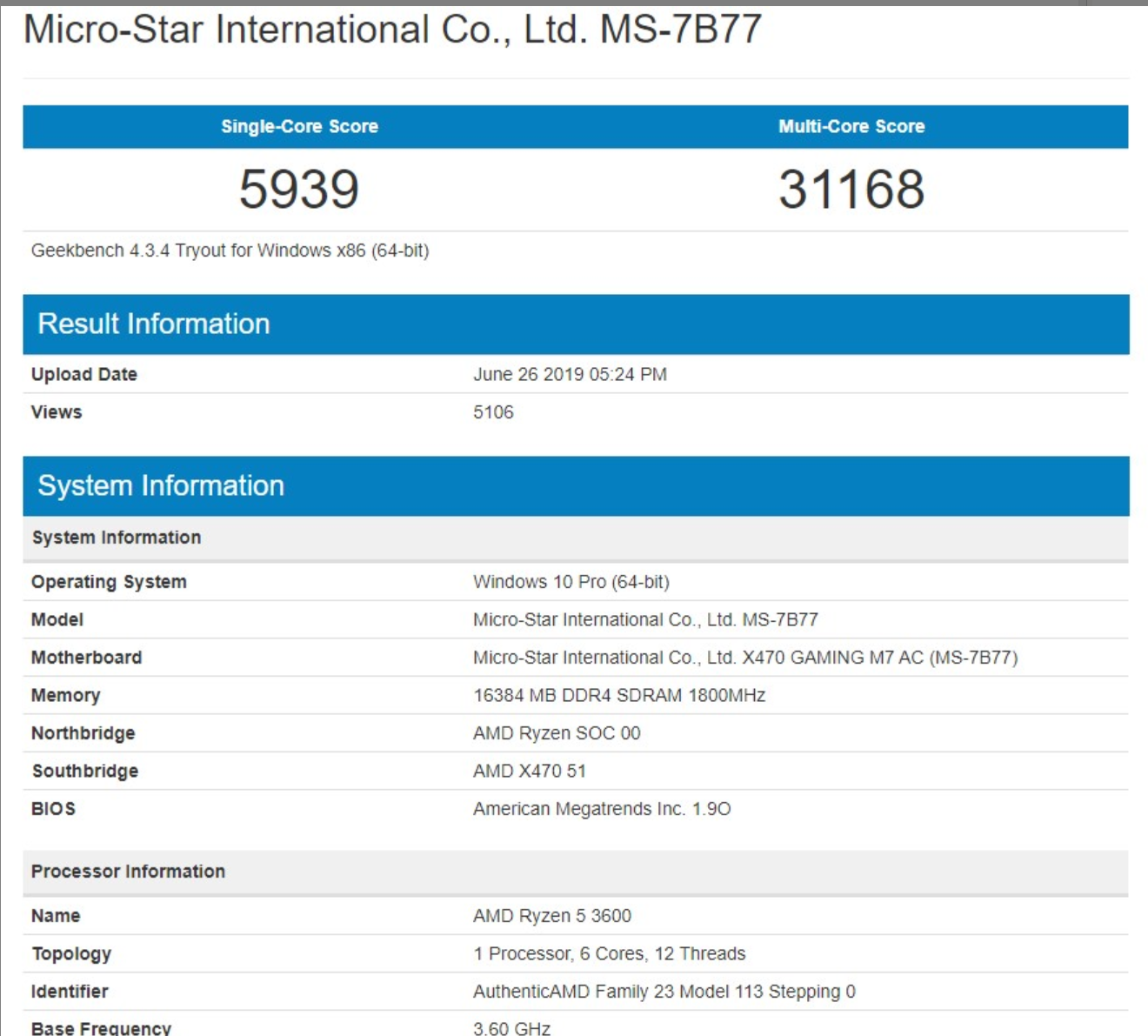Click the Model row value MS-7B77
The image size is (1148, 1036).
coord(645,619)
